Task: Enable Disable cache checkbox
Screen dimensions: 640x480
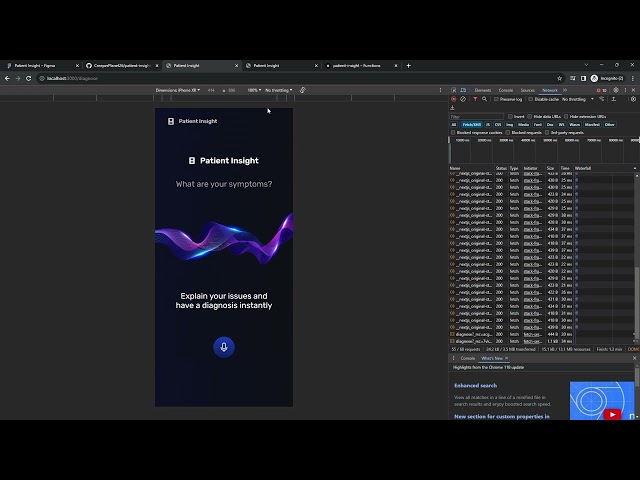Action: tap(531, 99)
